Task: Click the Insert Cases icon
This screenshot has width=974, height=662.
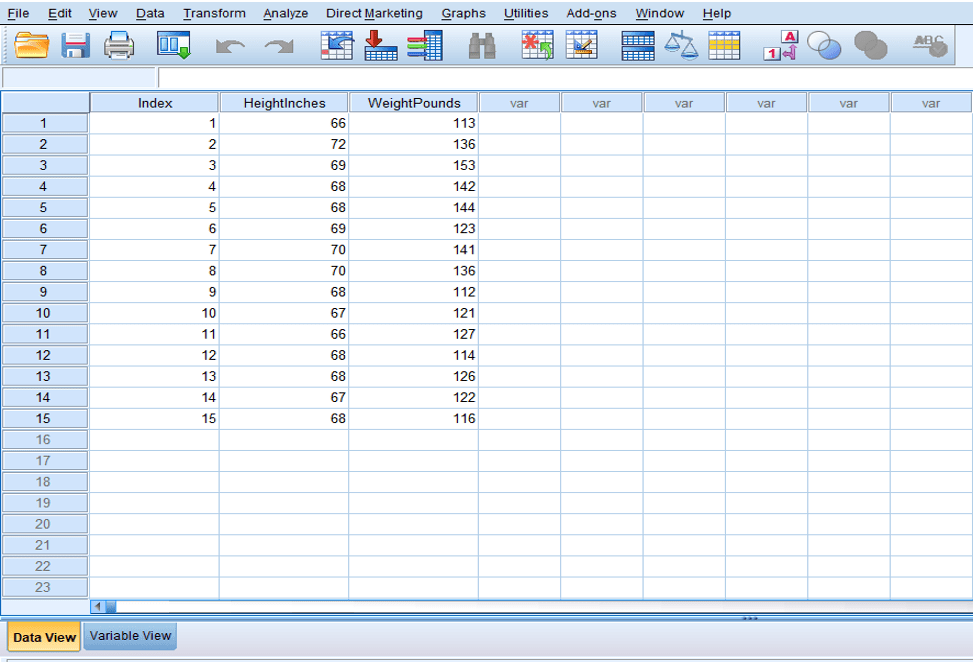Action: pyautogui.click(x=537, y=45)
